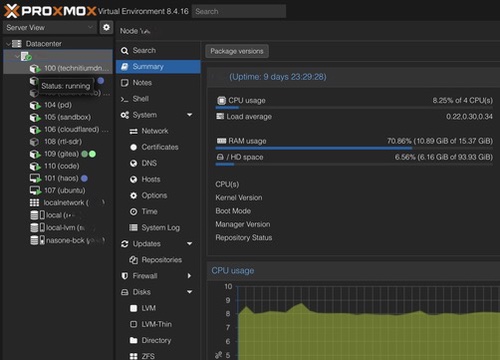Click the localnetwork grid icon
Image resolution: width=500 pixels, height=360 pixels.
click(x=34, y=203)
